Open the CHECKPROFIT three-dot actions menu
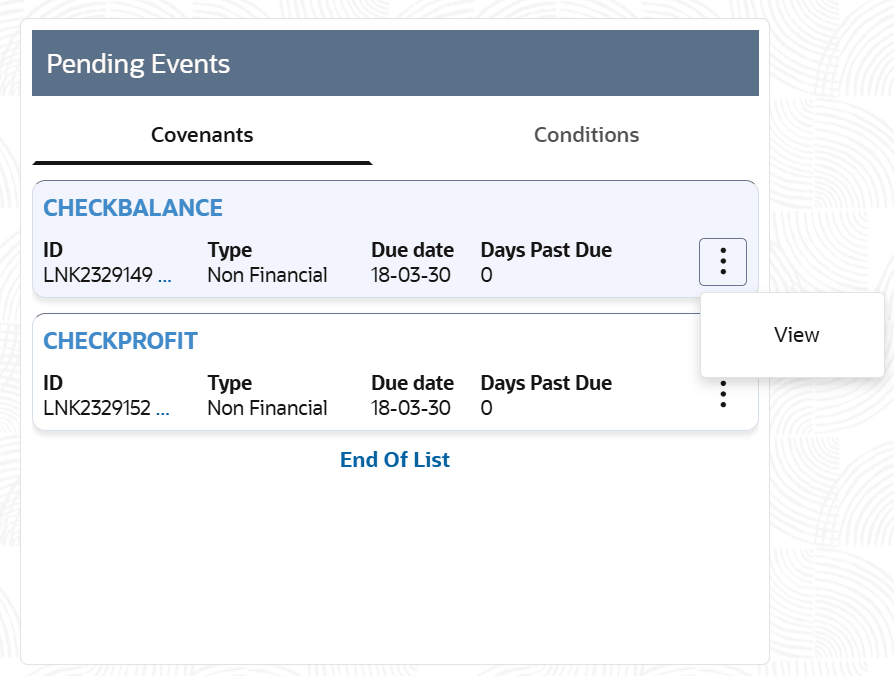 [722, 395]
